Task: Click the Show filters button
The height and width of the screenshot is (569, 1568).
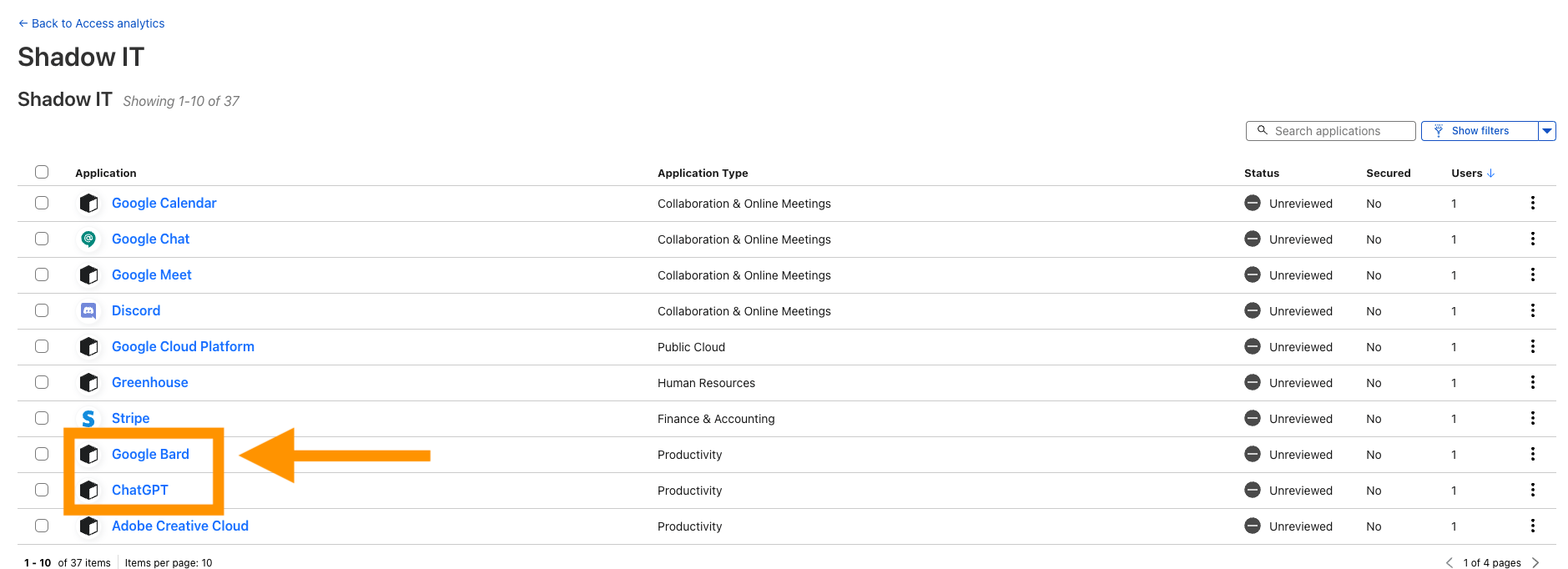Action: pyautogui.click(x=1480, y=131)
